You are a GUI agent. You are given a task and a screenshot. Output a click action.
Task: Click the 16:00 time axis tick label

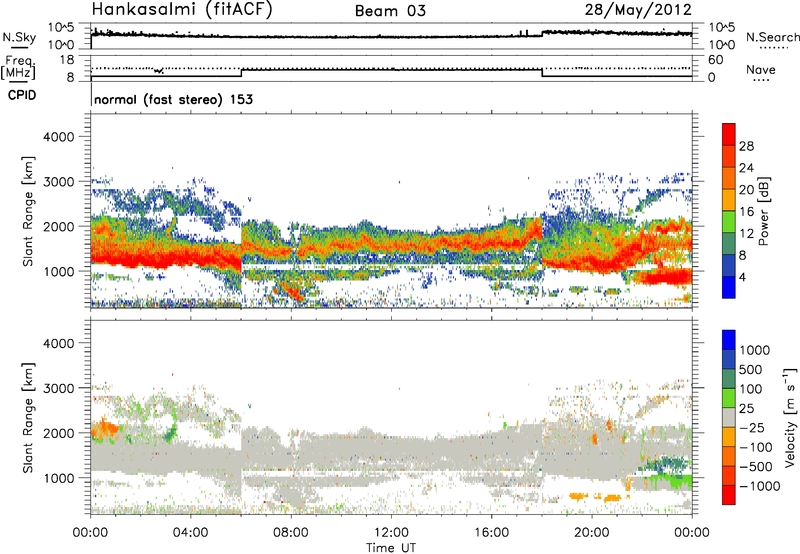tap(491, 532)
